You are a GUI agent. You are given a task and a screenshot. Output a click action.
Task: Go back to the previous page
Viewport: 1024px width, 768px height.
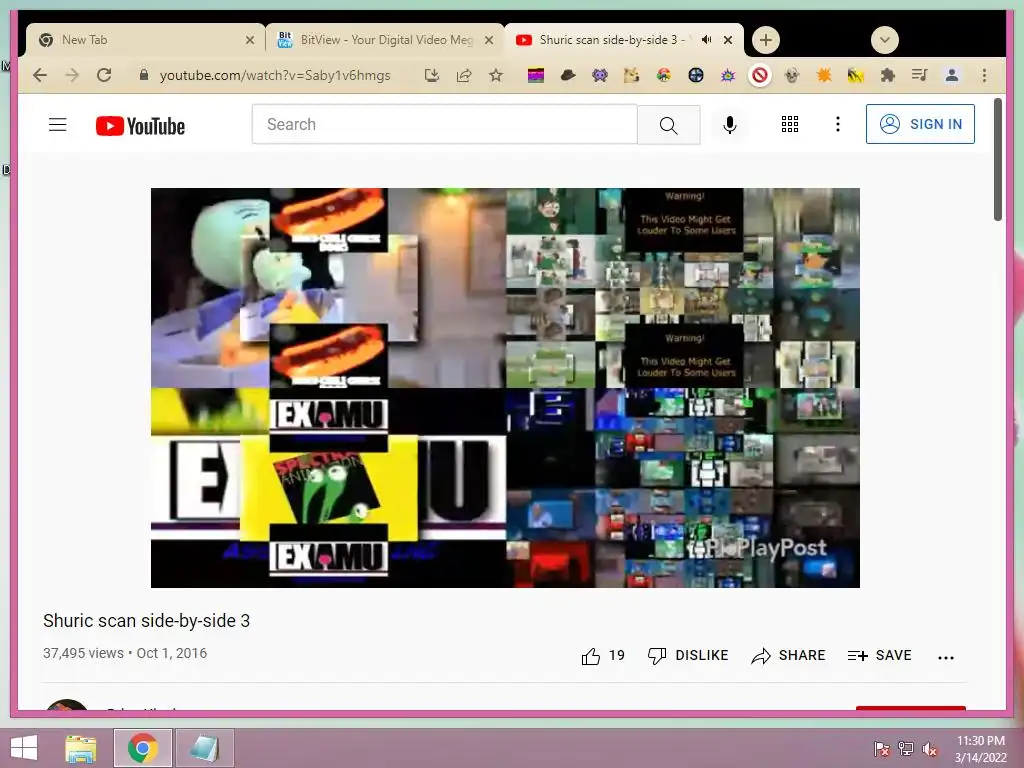[x=40, y=75]
